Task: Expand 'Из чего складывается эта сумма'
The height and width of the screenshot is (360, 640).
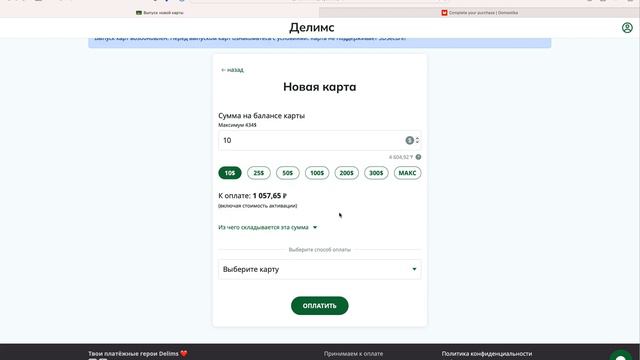Action: [x=268, y=227]
